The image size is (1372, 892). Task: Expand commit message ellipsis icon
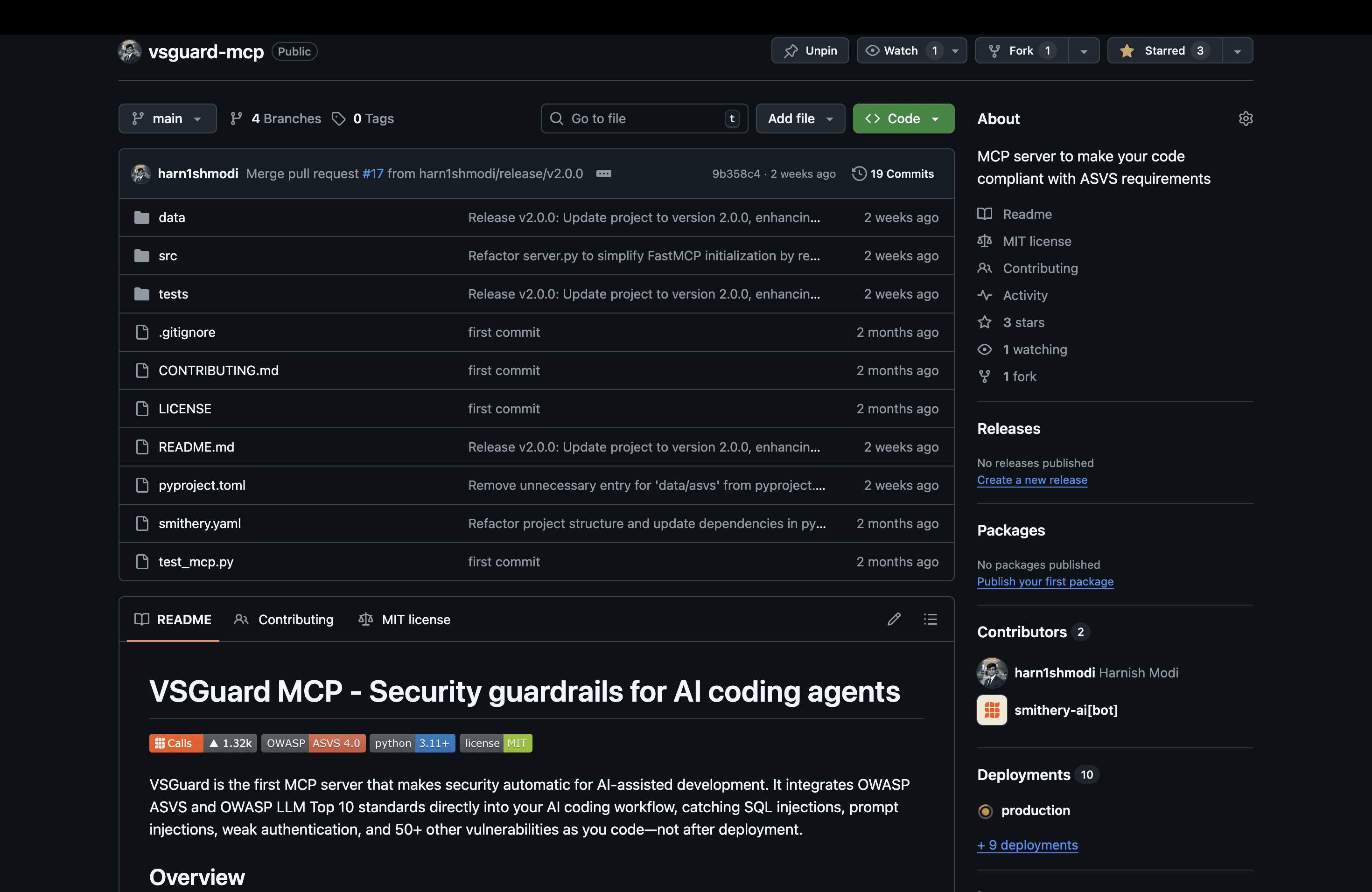(x=603, y=174)
